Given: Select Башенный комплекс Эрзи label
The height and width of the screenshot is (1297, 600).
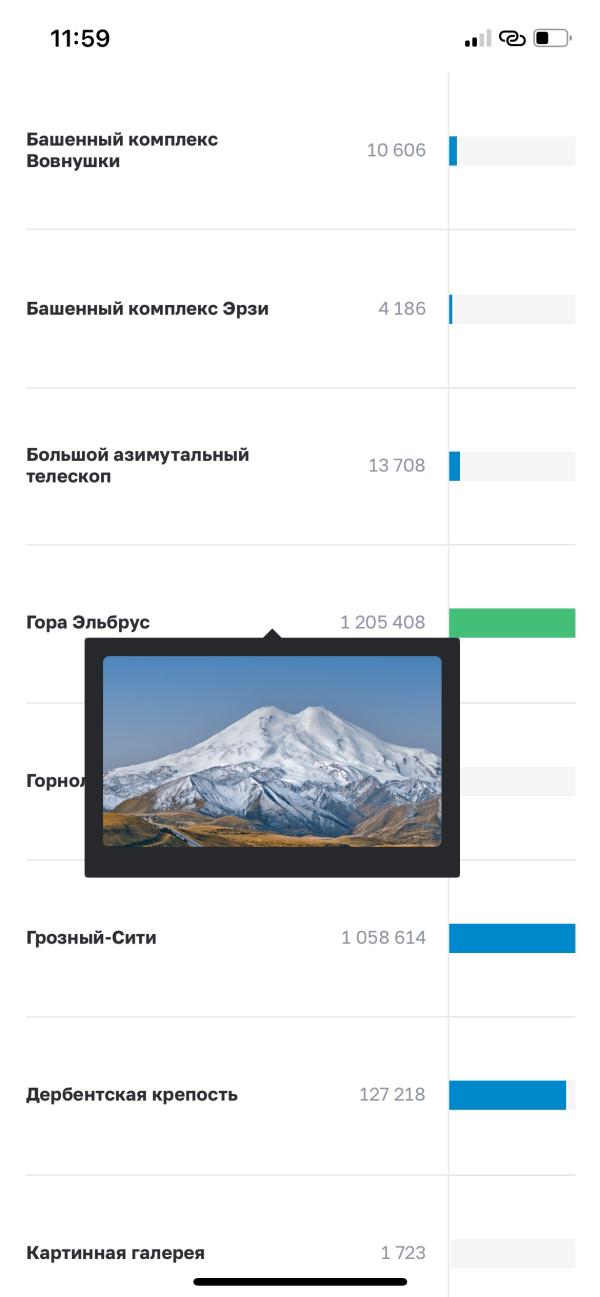Looking at the screenshot, I should pyautogui.click(x=147, y=308).
